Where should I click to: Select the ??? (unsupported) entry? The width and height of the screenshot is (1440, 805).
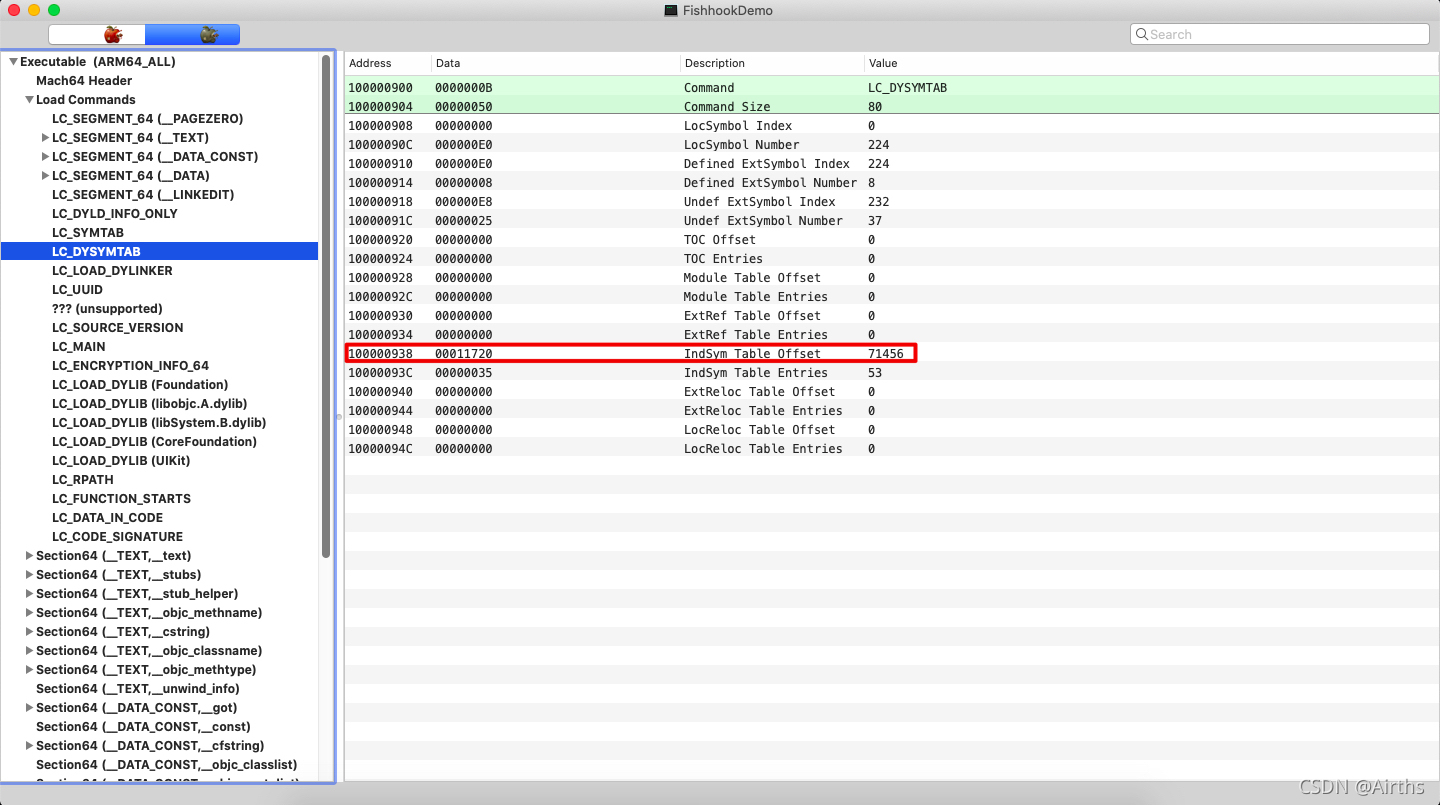click(107, 309)
